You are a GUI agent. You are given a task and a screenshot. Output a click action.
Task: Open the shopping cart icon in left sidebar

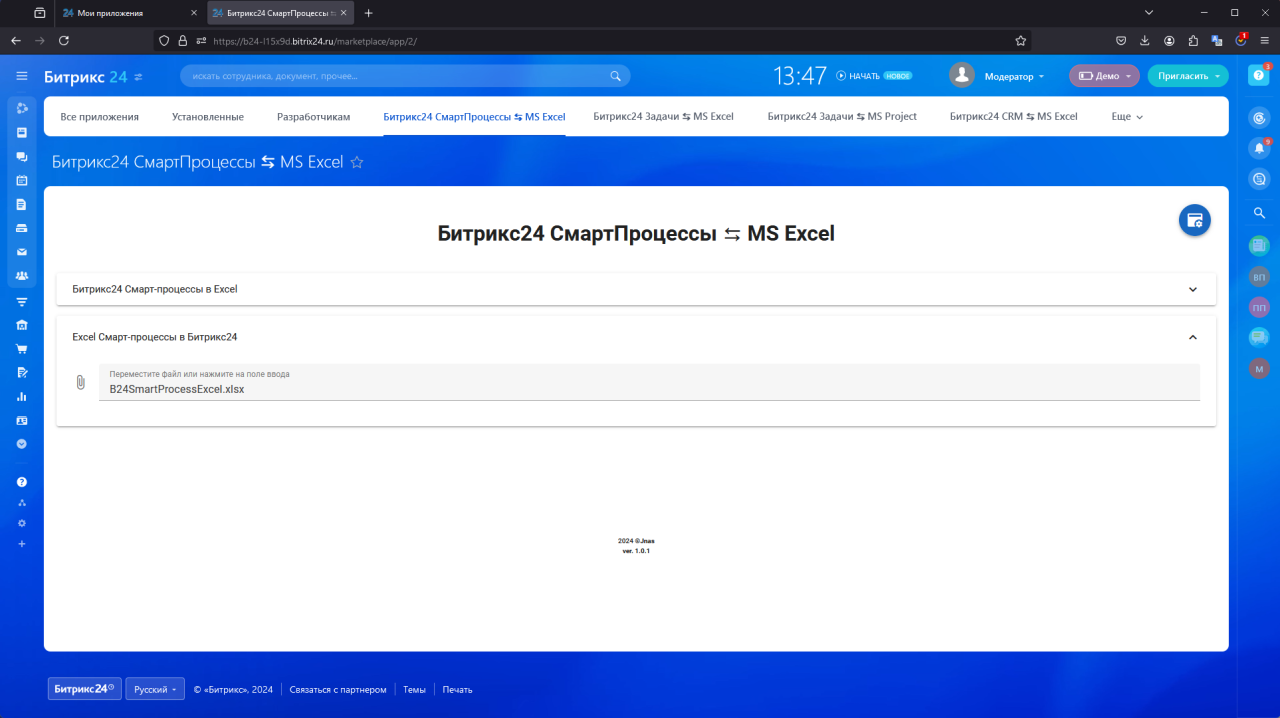[22, 349]
